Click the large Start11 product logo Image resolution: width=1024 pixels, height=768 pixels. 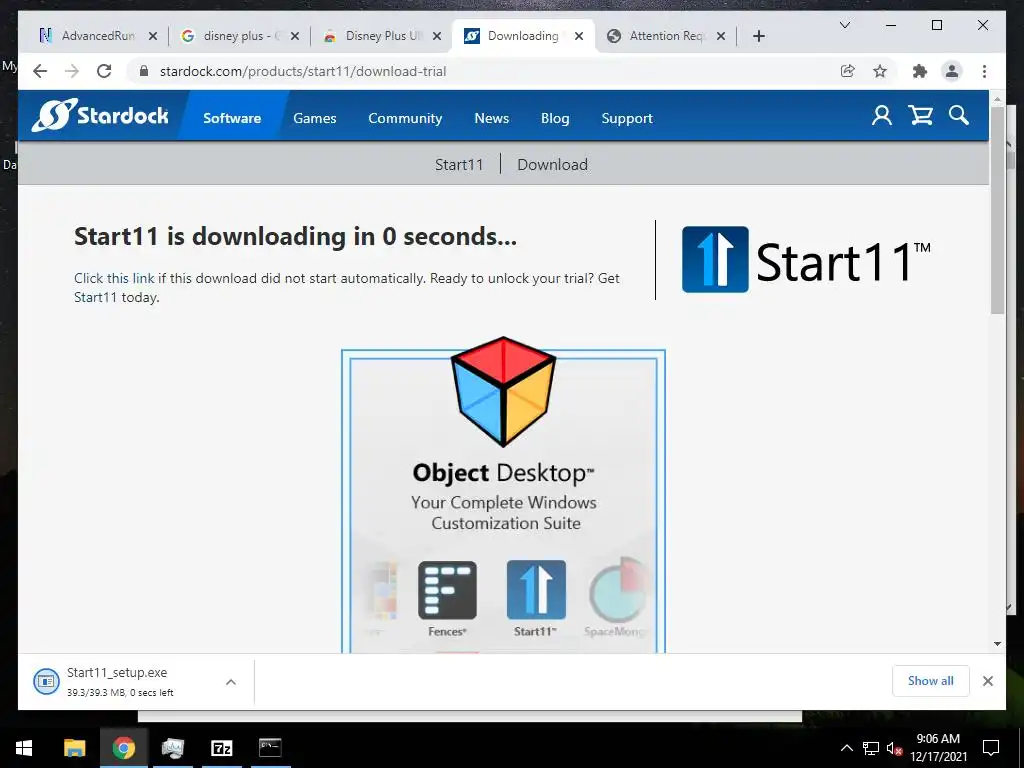tap(805, 260)
